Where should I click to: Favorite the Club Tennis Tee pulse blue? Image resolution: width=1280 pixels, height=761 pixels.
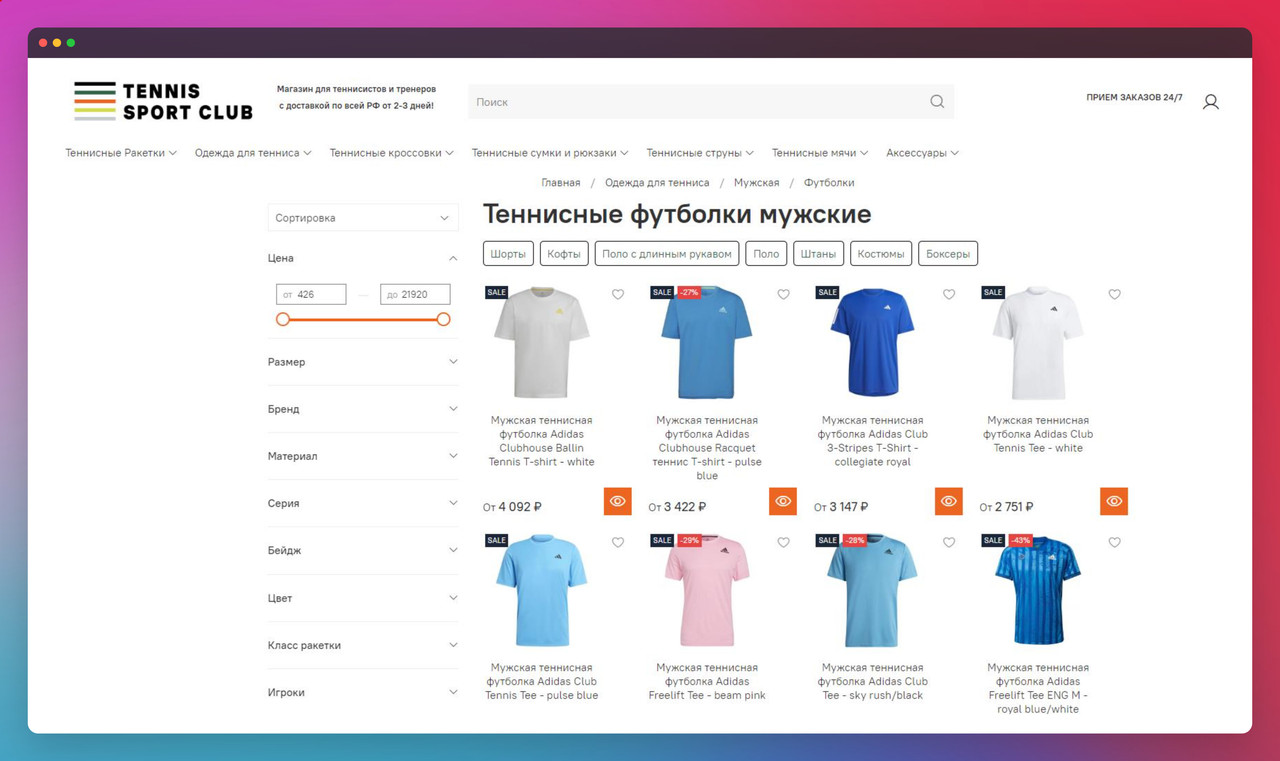pos(618,543)
